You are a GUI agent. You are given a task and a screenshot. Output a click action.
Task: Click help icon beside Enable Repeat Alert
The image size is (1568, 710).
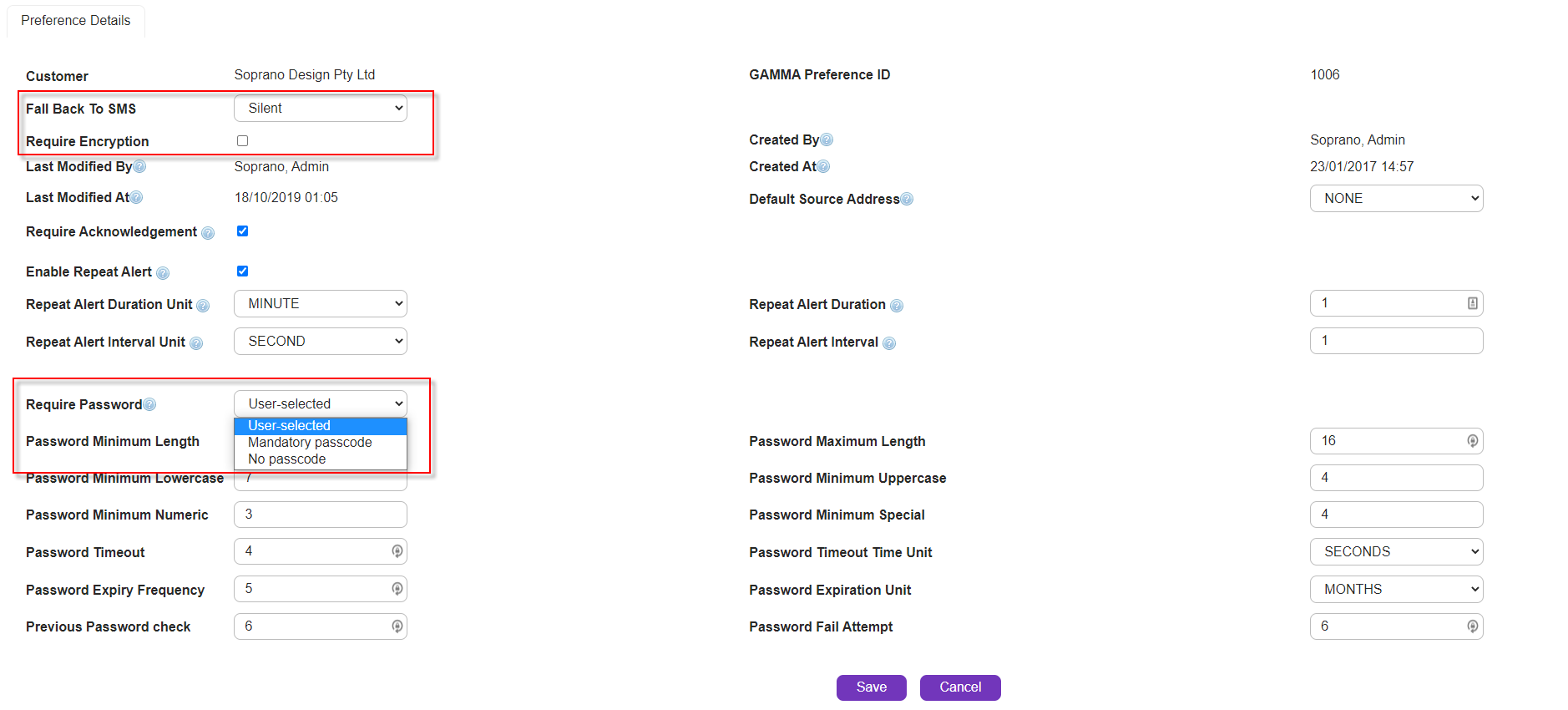pyautogui.click(x=163, y=273)
